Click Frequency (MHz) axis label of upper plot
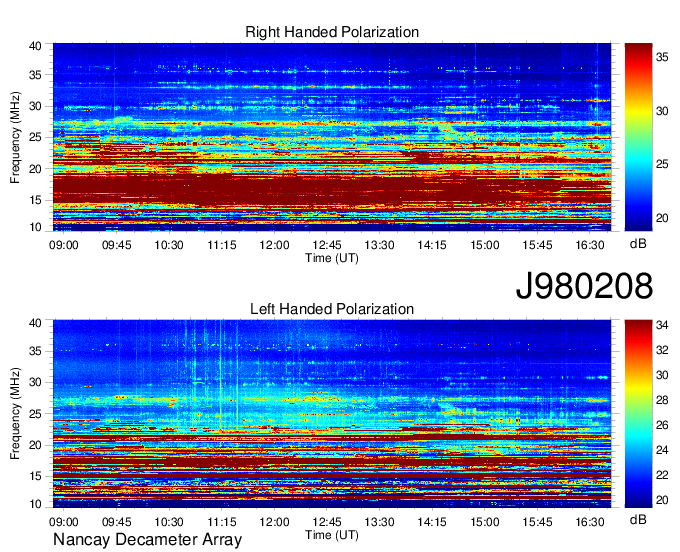This screenshot has height=552, width=680. pos(15,137)
